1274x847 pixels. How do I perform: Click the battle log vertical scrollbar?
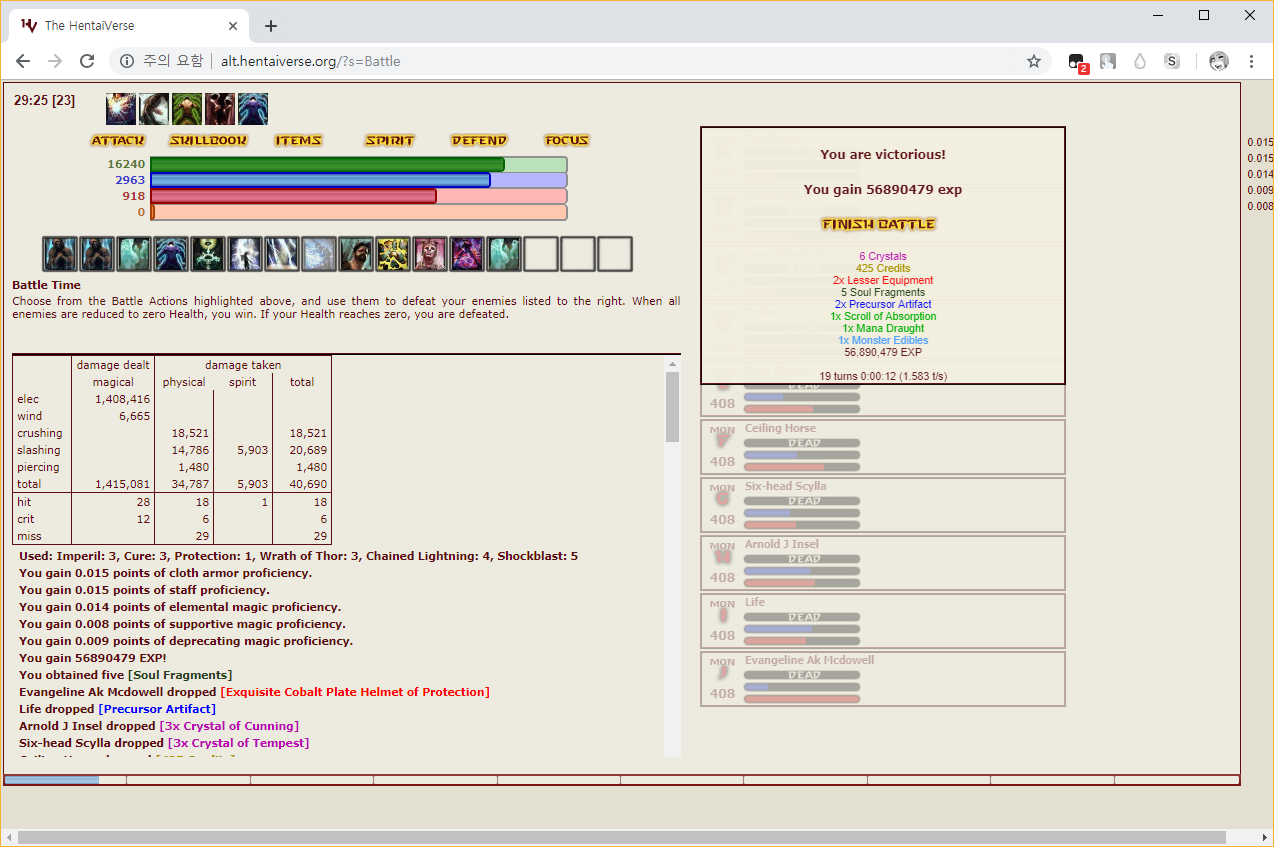672,405
